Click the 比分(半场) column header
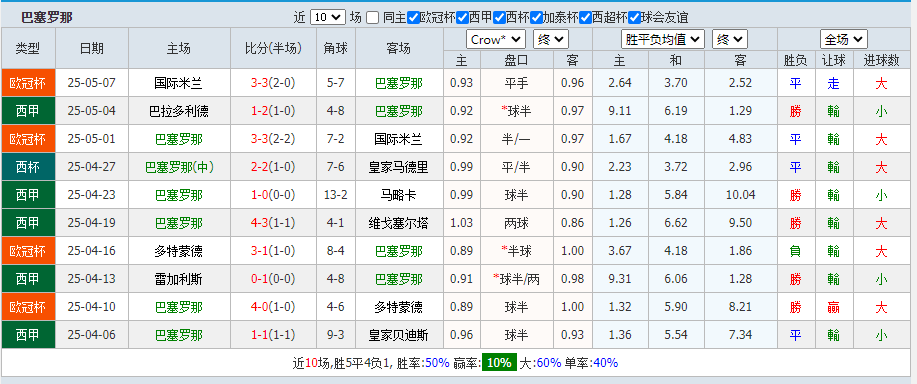This screenshot has width=917, height=384. (x=273, y=48)
